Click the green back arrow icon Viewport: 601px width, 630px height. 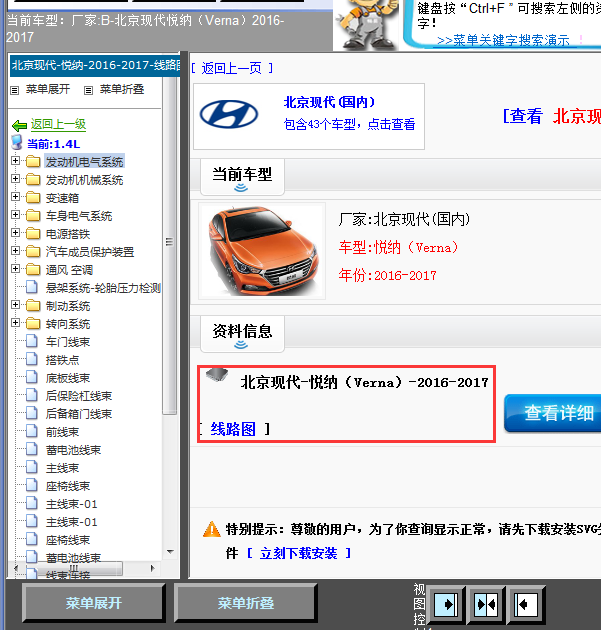point(19,126)
